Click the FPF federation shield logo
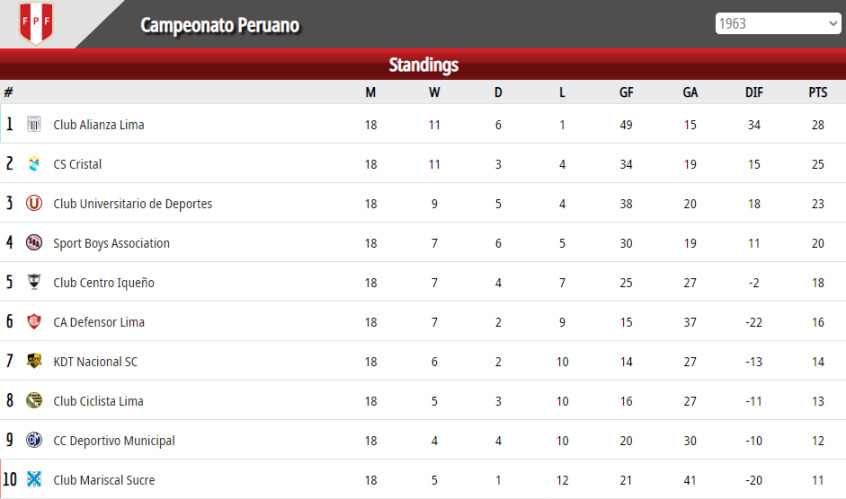The width and height of the screenshot is (846, 499). pyautogui.click(x=36, y=23)
